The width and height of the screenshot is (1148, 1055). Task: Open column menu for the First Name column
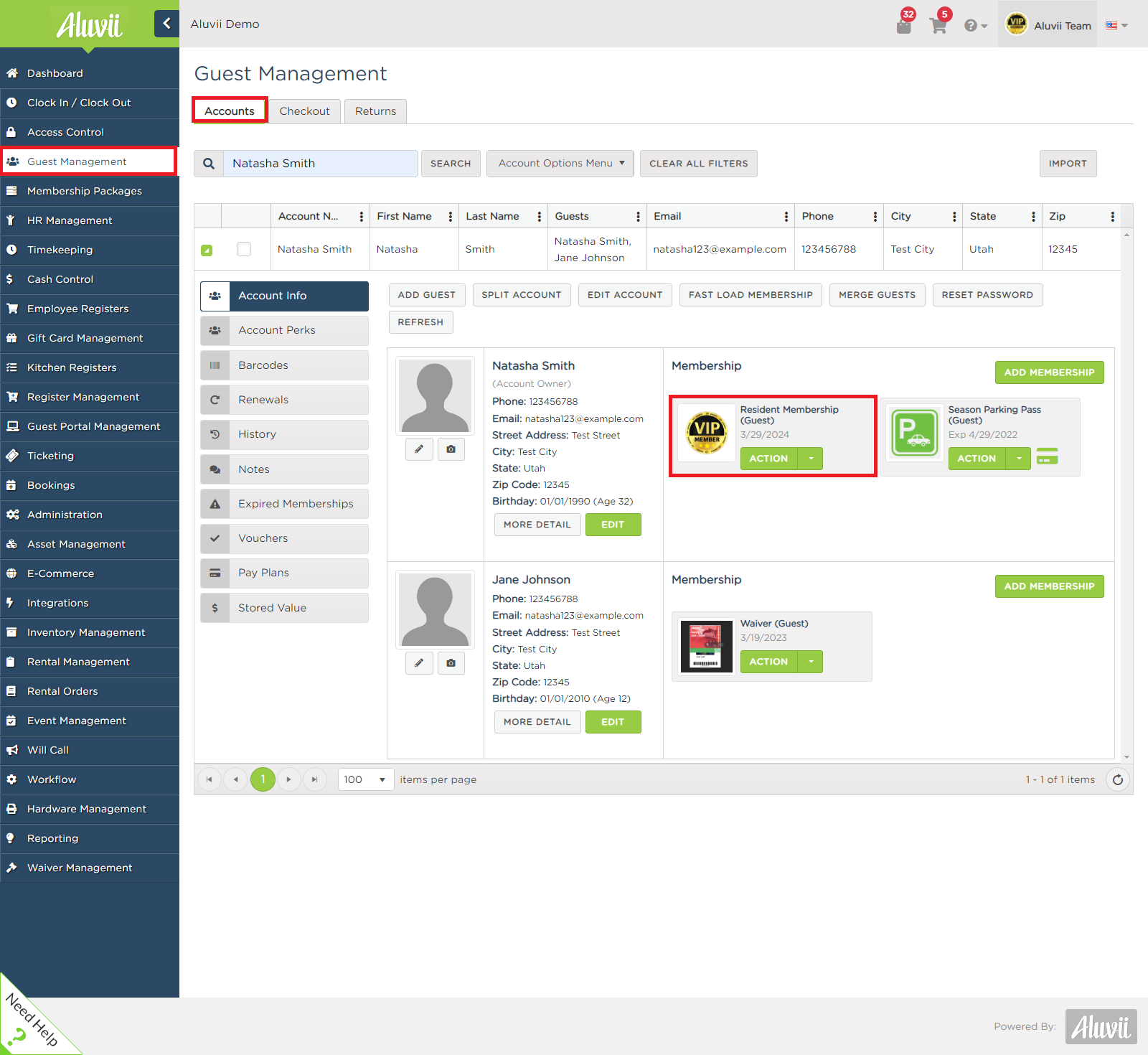(x=451, y=217)
